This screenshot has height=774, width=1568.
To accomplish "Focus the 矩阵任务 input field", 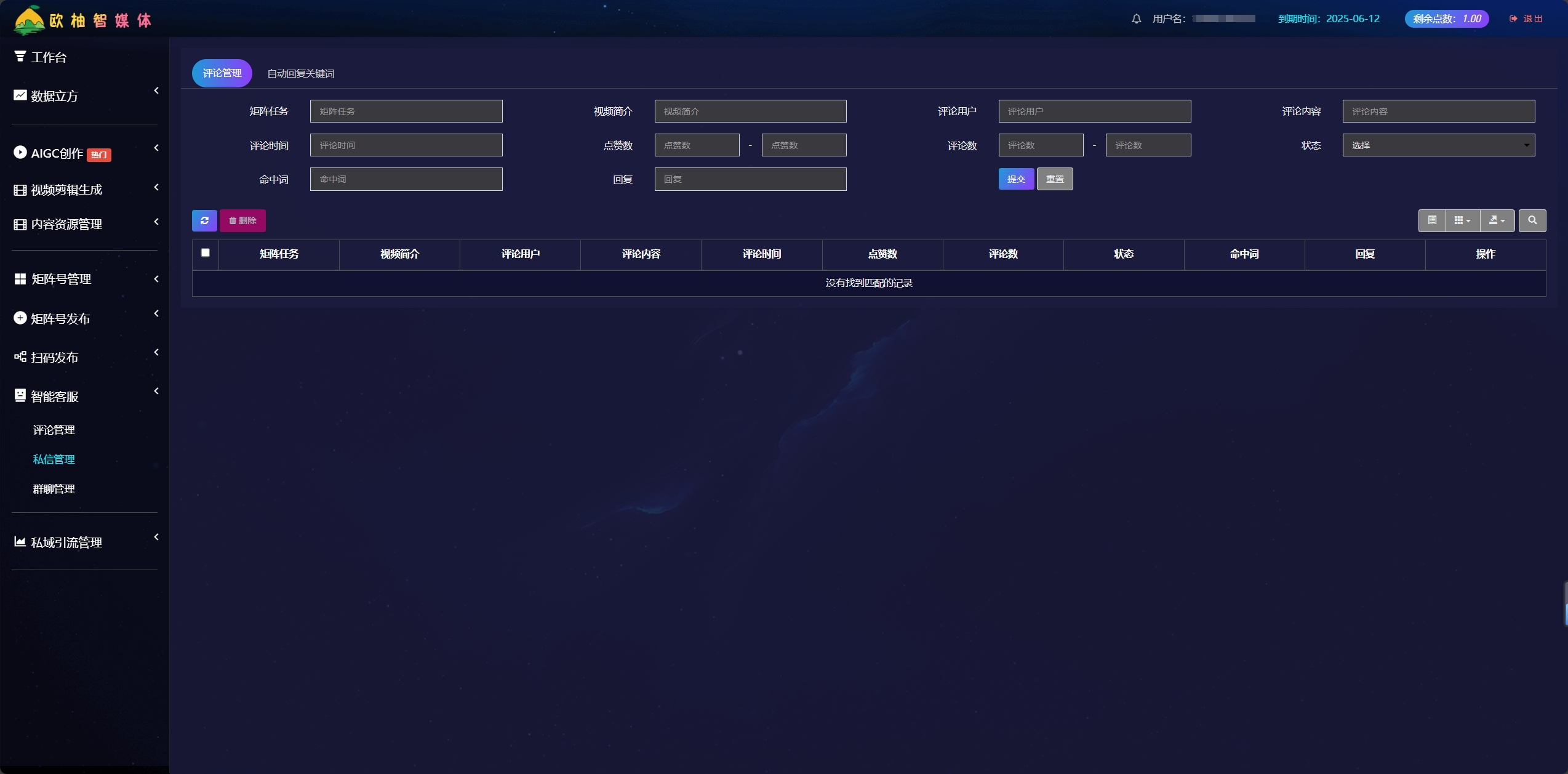I will [406, 111].
